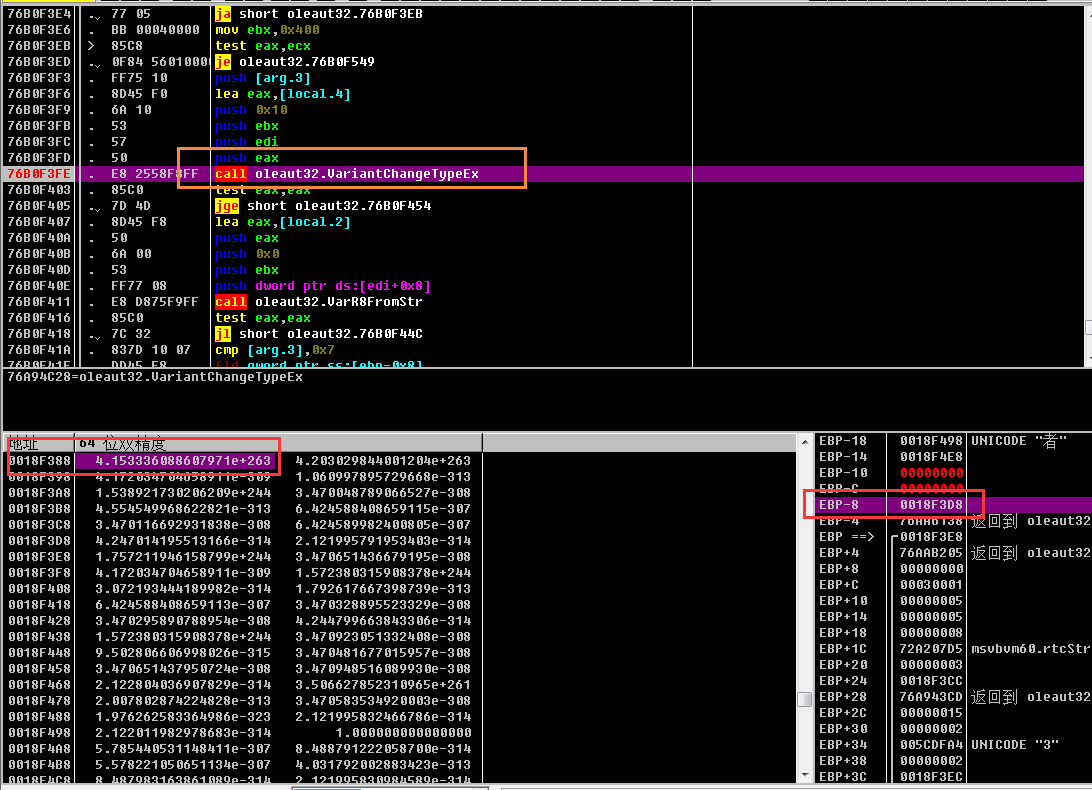This screenshot has width=1092, height=790.
Task: Select dump row address 0018F3A8
Action: 40,493
